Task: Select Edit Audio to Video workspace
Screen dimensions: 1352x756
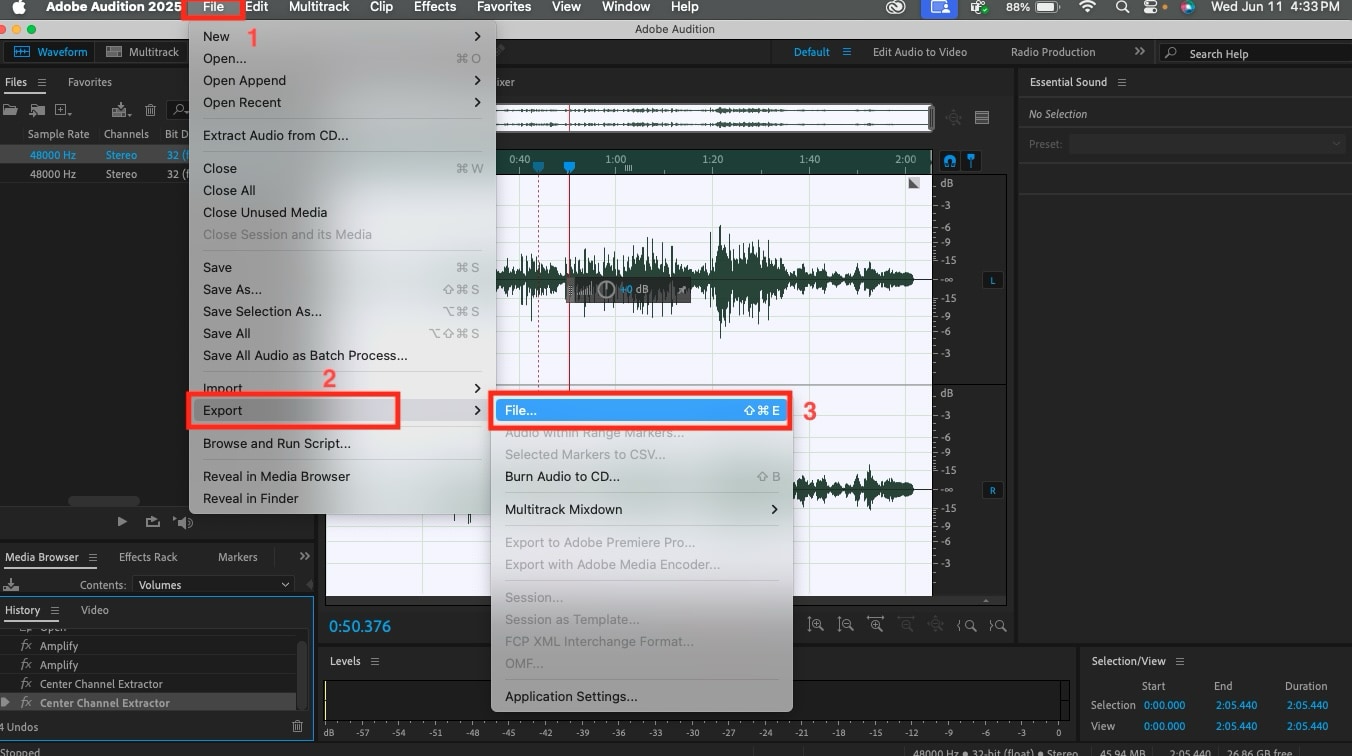Action: point(920,52)
